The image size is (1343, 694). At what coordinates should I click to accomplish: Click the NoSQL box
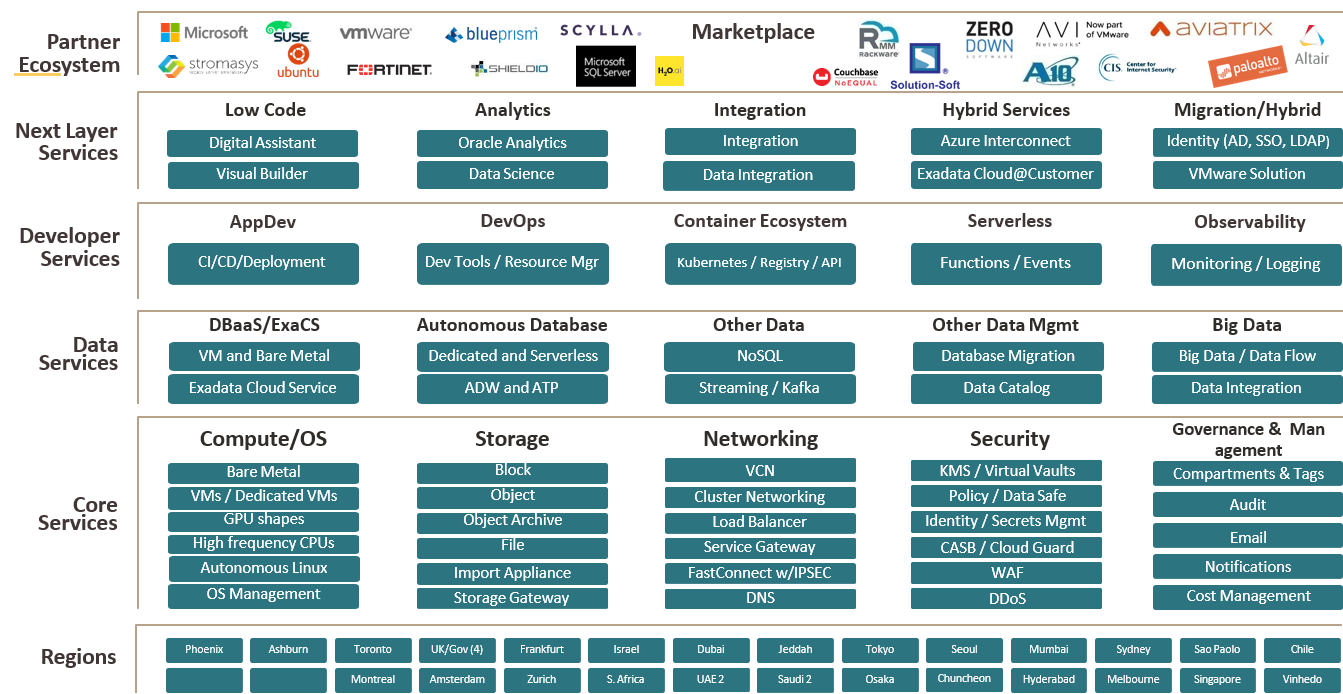(x=760, y=356)
